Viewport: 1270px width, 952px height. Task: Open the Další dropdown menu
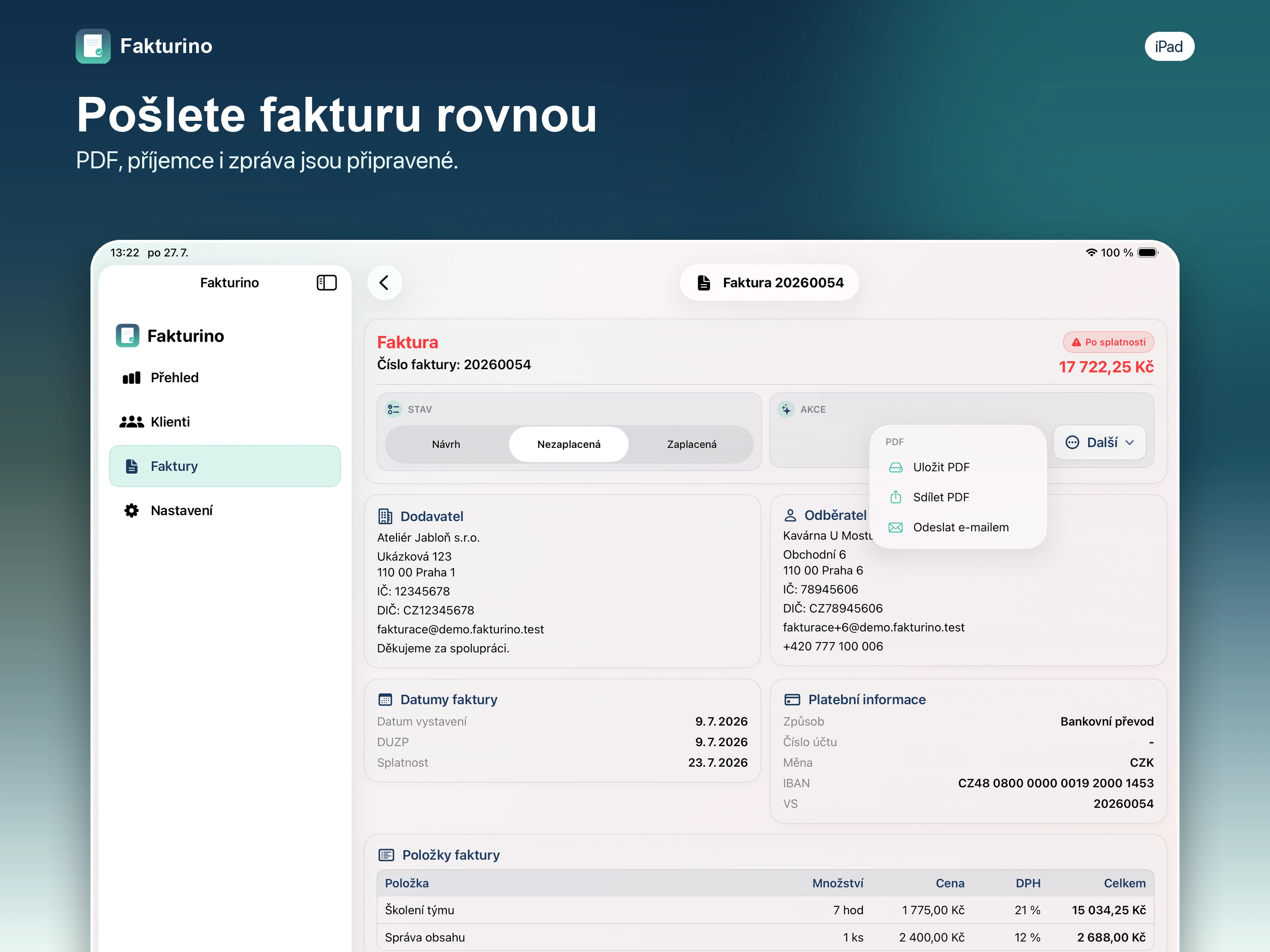(x=1099, y=442)
